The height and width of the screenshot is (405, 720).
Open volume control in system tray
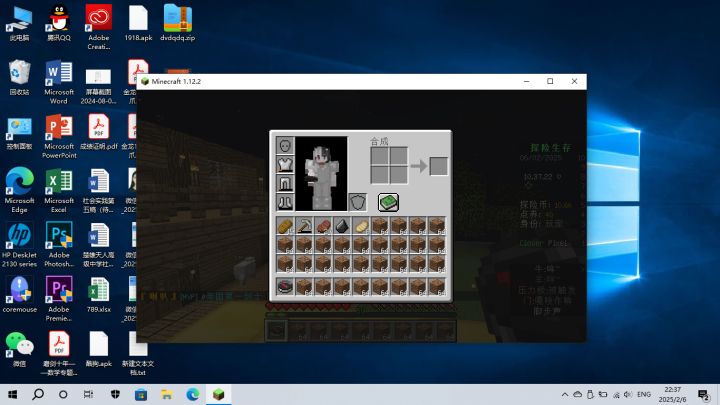pyautogui.click(x=628, y=394)
